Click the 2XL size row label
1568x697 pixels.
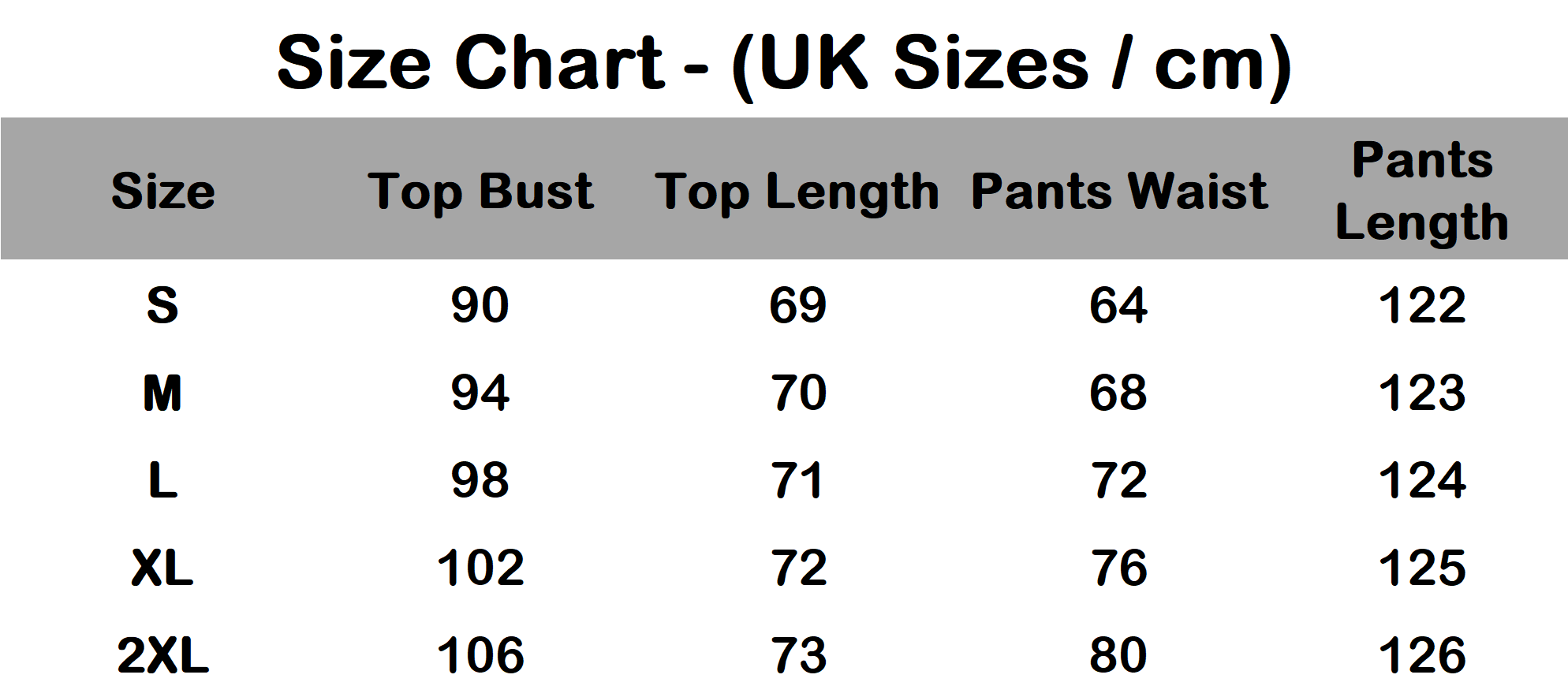[x=163, y=655]
